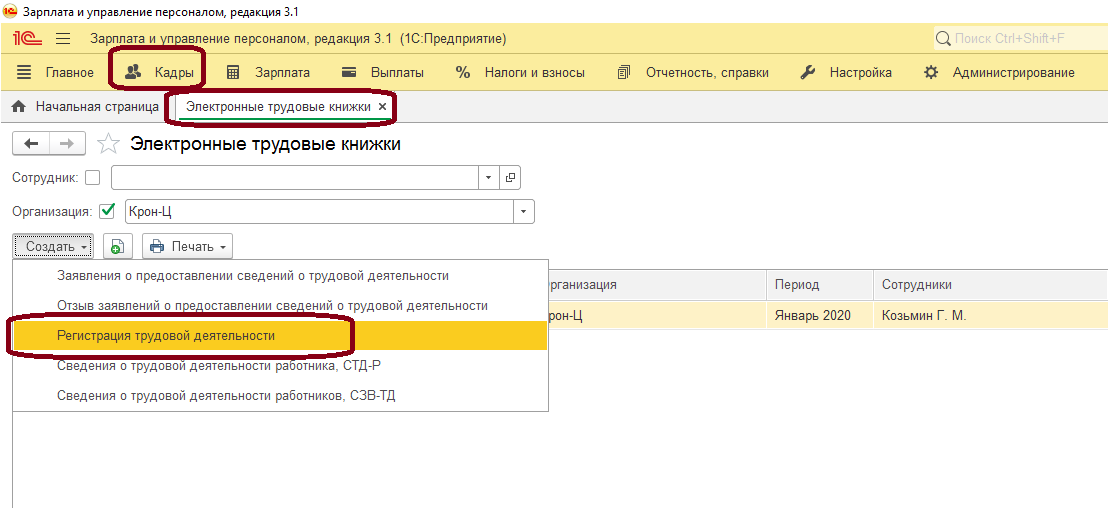
Task: Switch to Электронные трудовые книжки tab
Action: click(x=277, y=107)
